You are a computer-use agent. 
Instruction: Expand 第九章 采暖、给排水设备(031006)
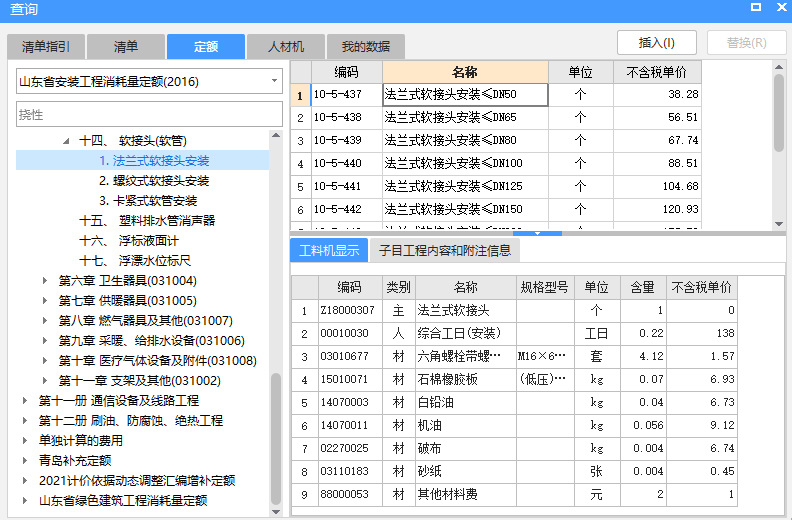tap(45, 341)
